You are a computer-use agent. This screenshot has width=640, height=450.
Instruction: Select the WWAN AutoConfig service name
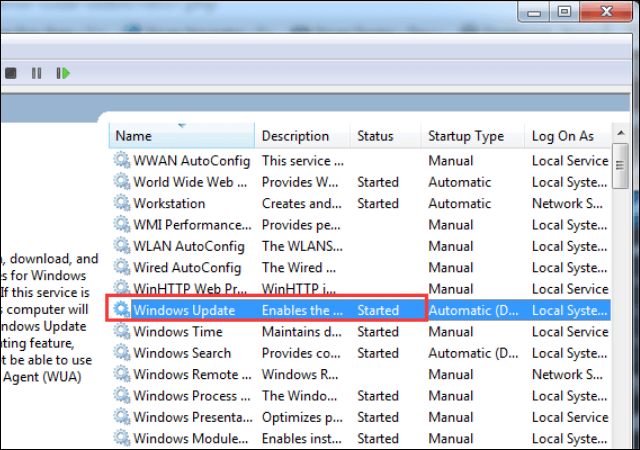click(x=191, y=160)
